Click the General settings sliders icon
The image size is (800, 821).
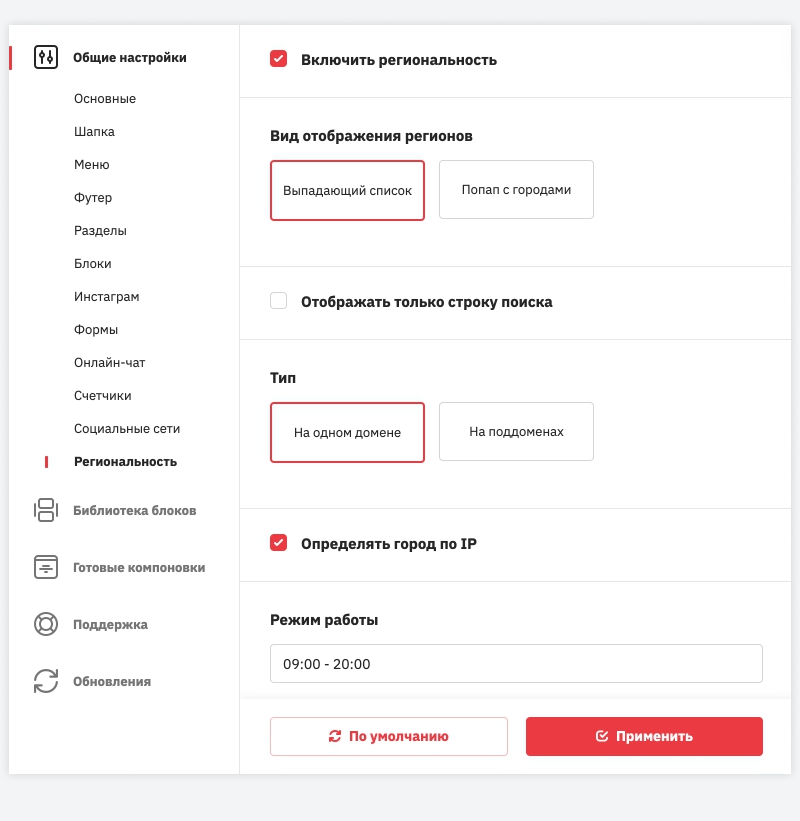46,57
